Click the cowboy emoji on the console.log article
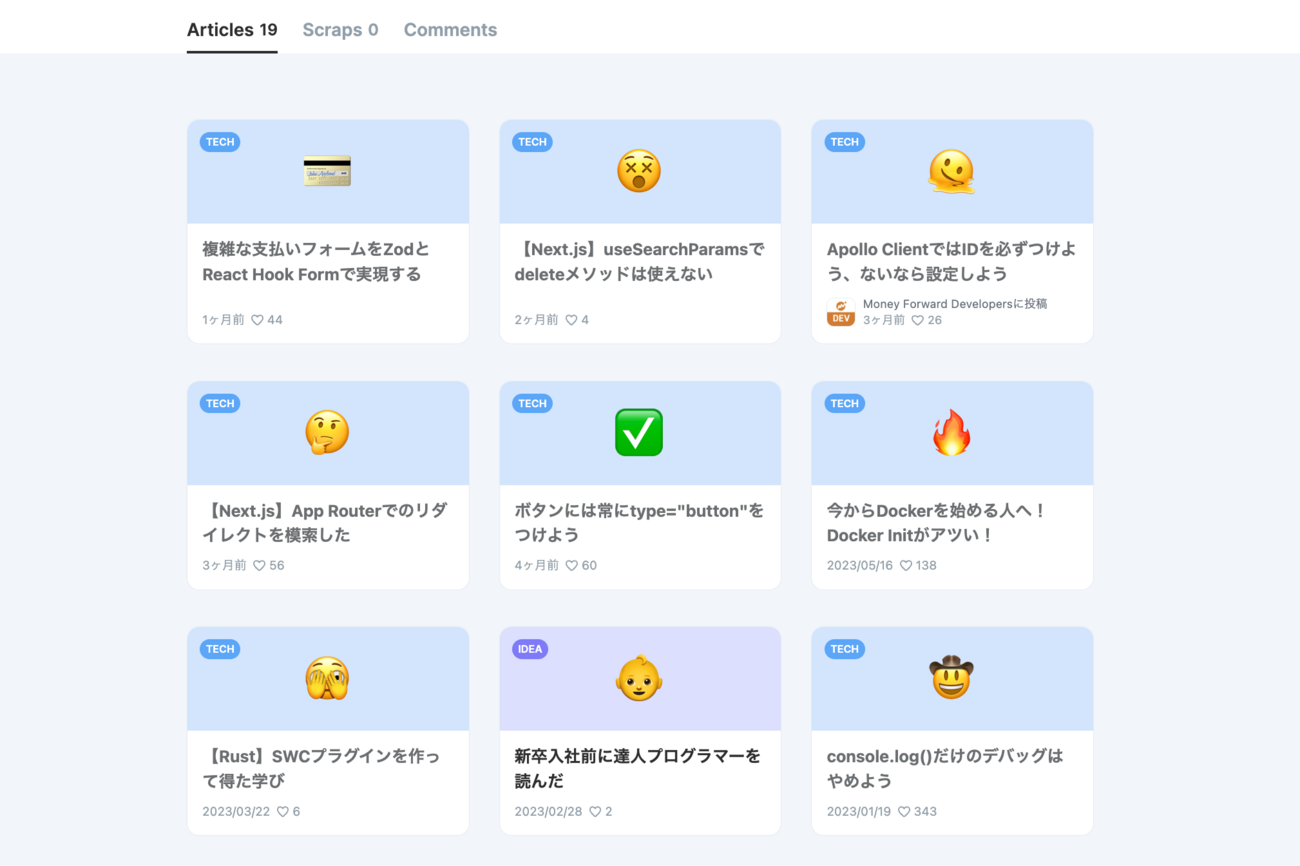The height and width of the screenshot is (866, 1300). point(952,678)
